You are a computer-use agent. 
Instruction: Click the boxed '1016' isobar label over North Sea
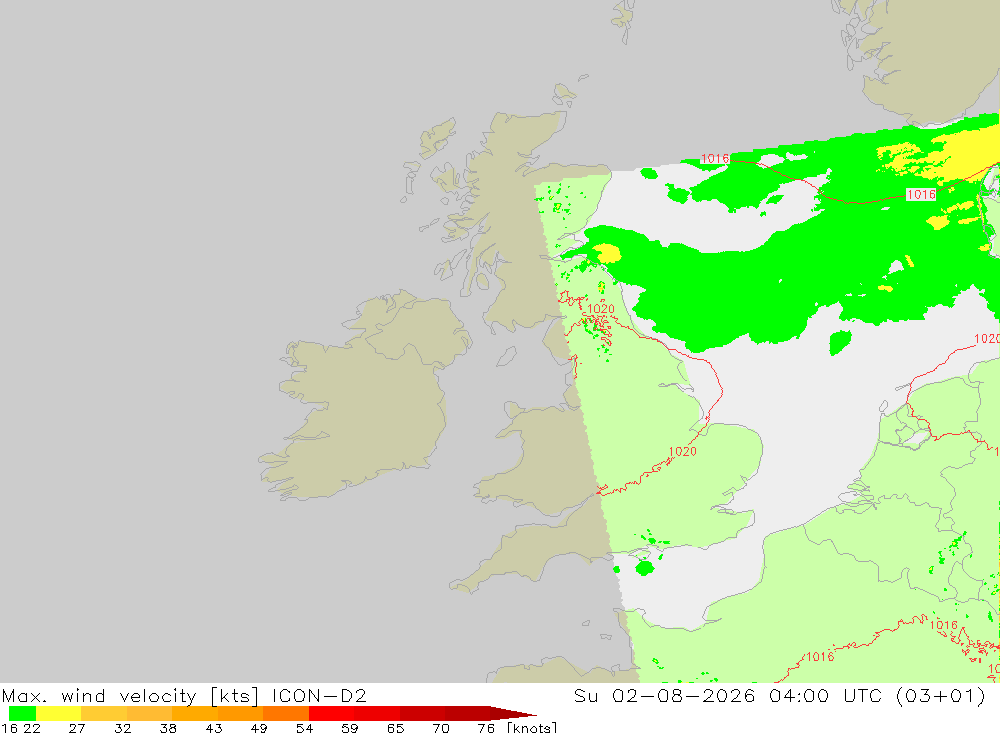coord(921,195)
